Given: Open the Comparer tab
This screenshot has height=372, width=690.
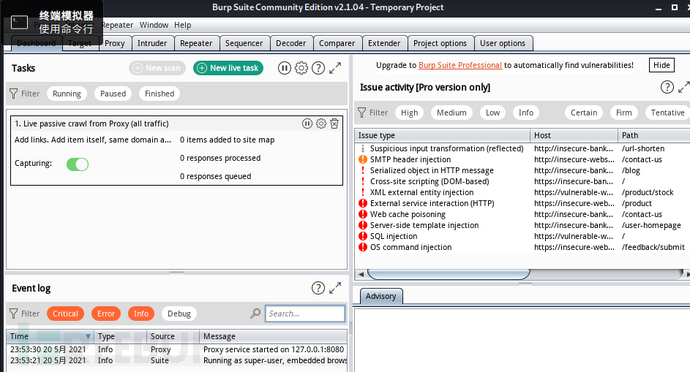Looking at the screenshot, I should click(x=337, y=43).
